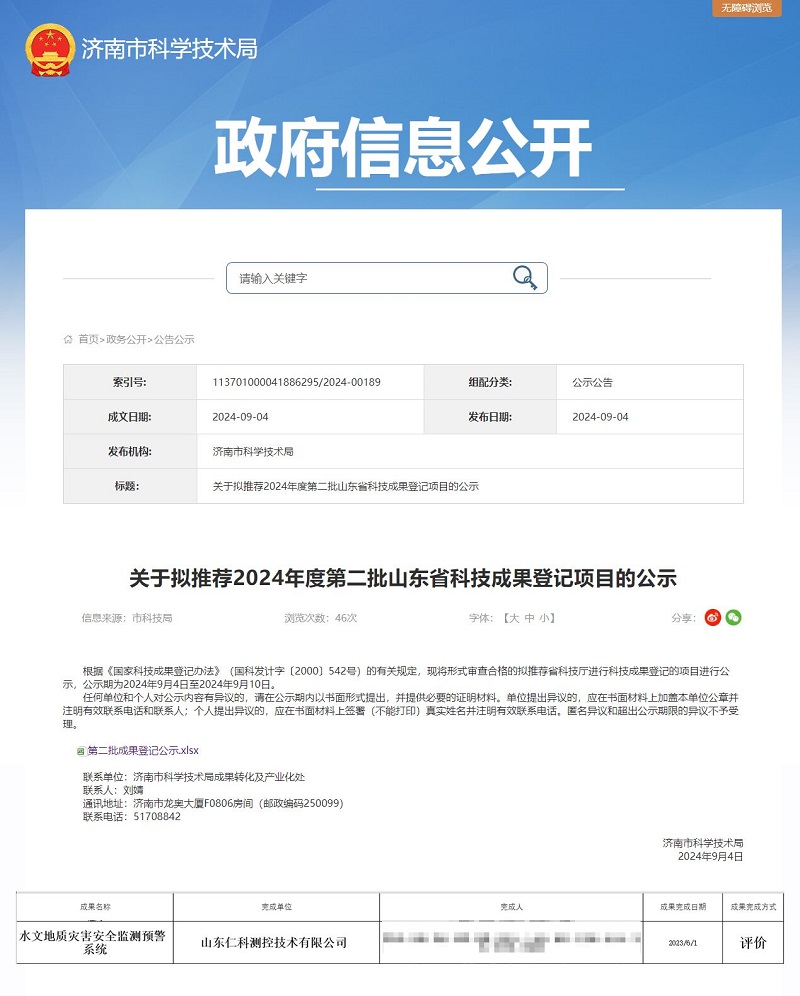Click the xlsx file icon beside attachment
Image resolution: width=800 pixels, height=996 pixels.
(81, 751)
